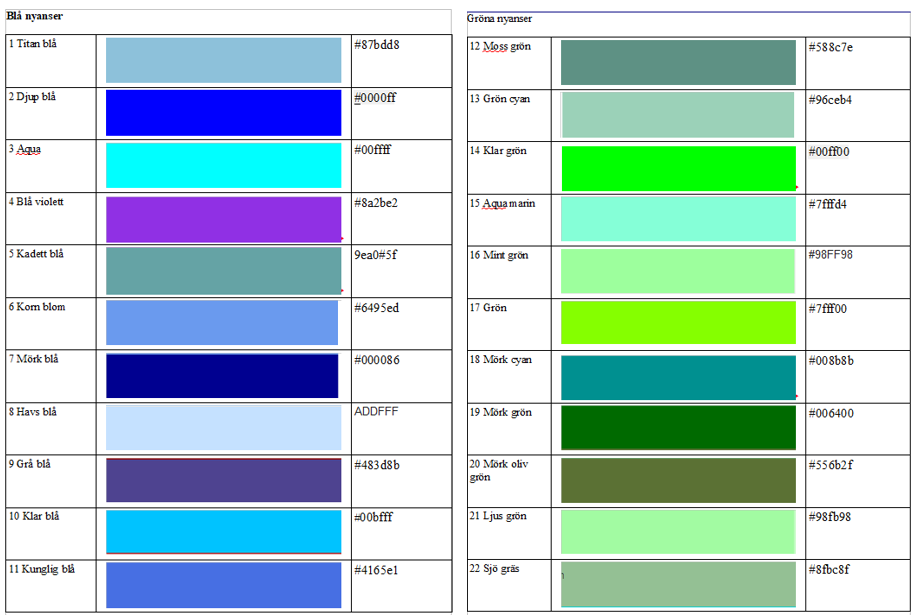
Task: Click the hex code #8a2be2
Action: pyautogui.click(x=376, y=203)
